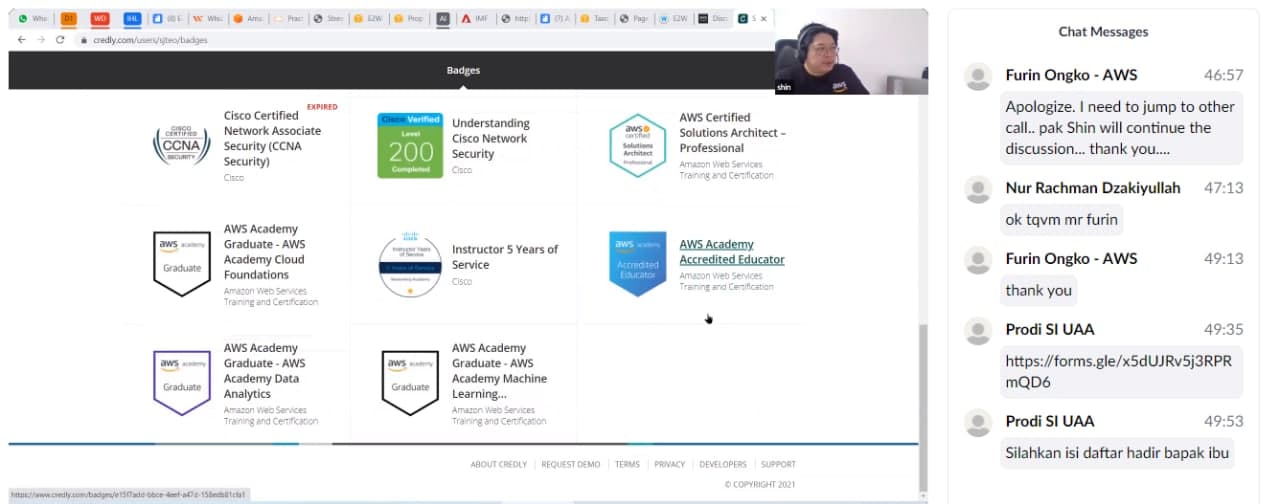Open AWS Academy Cloud Foundations badge title

(265, 252)
